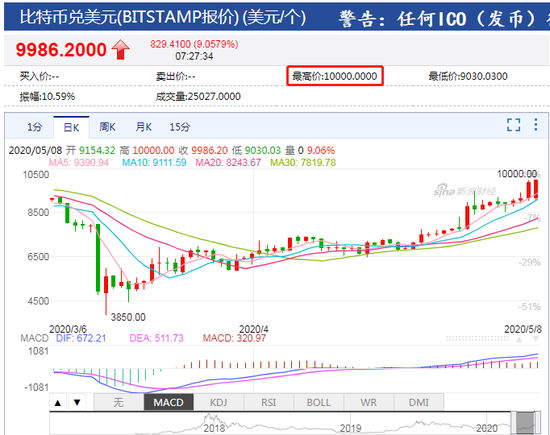
Task: Switch indicator to DMI
Action: point(419,402)
